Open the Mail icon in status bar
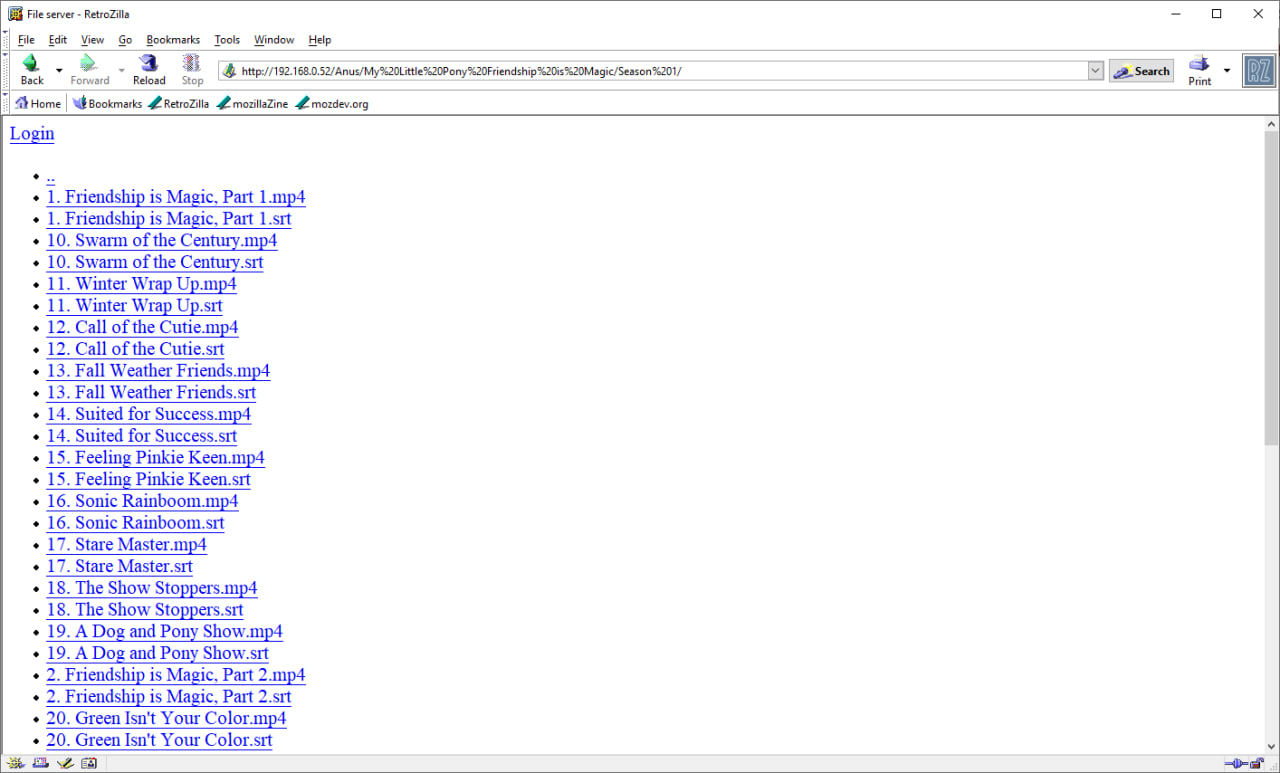Screen dimensions: 1280x773 tap(41, 764)
